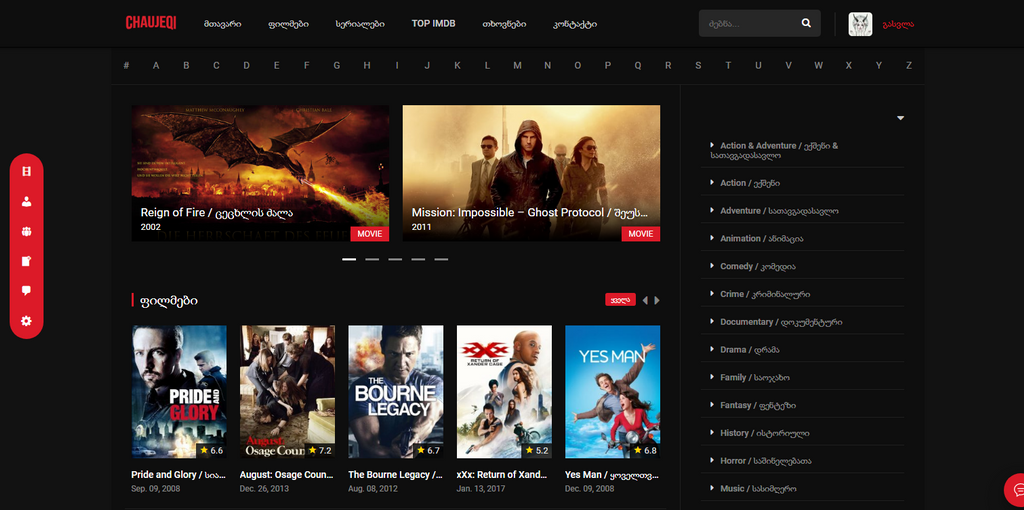
Task: Open the Horror genre link
Action: 766,461
